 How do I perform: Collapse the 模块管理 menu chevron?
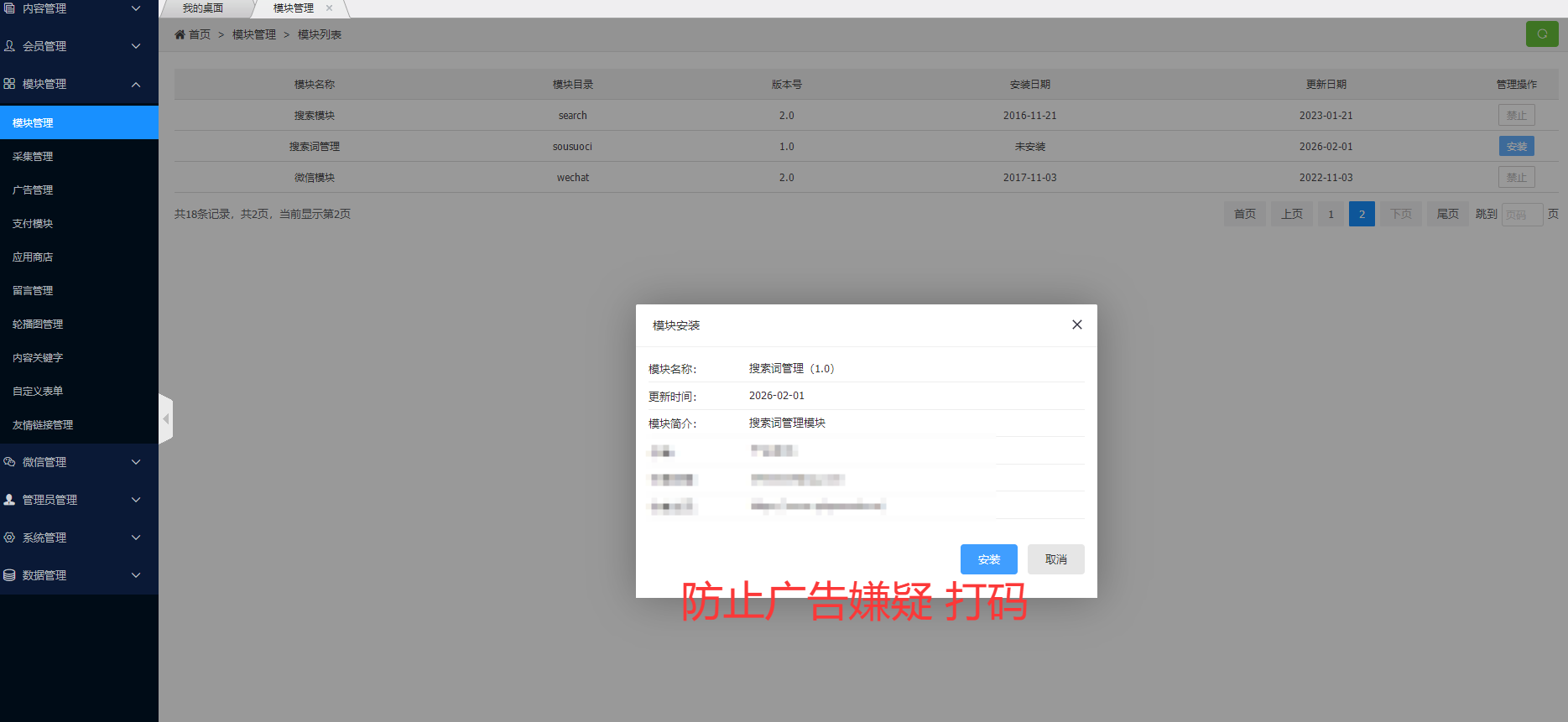[136, 84]
